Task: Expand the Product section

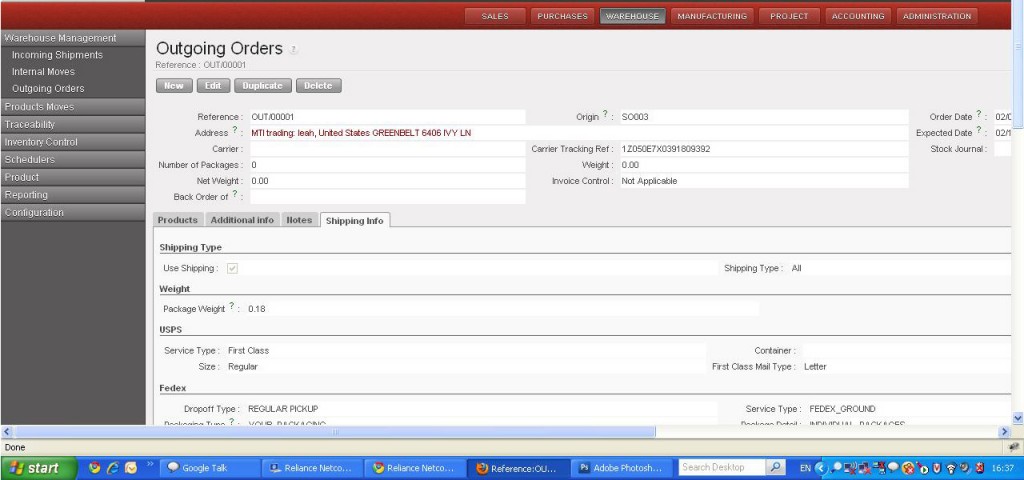Action: click(x=72, y=177)
